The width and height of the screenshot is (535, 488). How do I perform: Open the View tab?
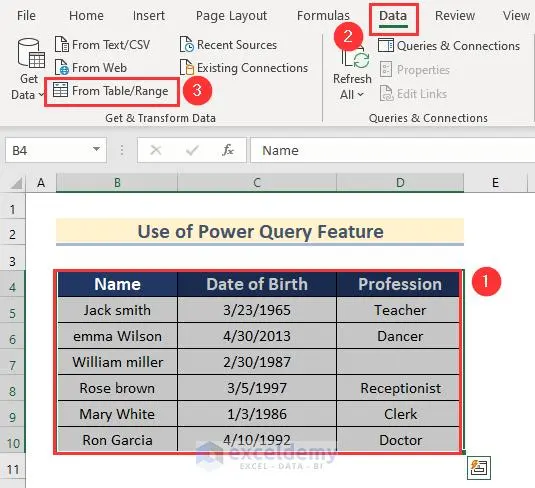[x=516, y=15]
